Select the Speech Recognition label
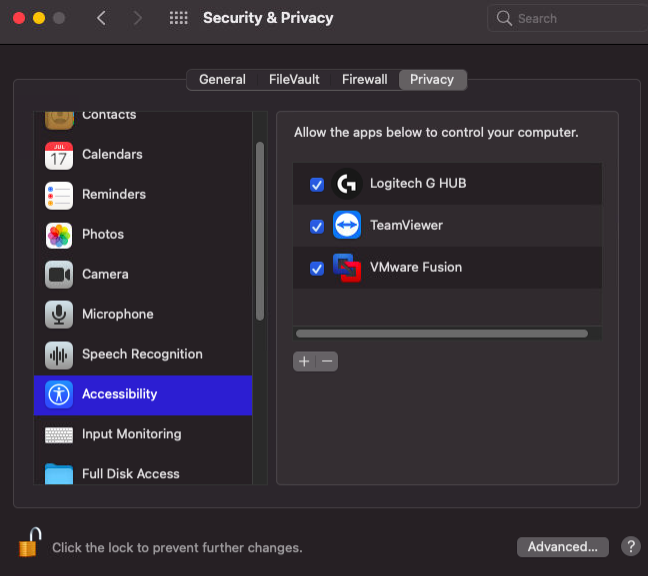This screenshot has height=576, width=648. [x=142, y=354]
